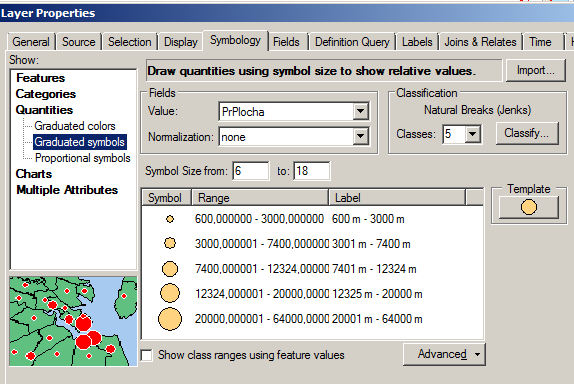574x384 pixels.
Task: Click range 3000,000001 - 7400,000000
Action: pyautogui.click(x=262, y=244)
